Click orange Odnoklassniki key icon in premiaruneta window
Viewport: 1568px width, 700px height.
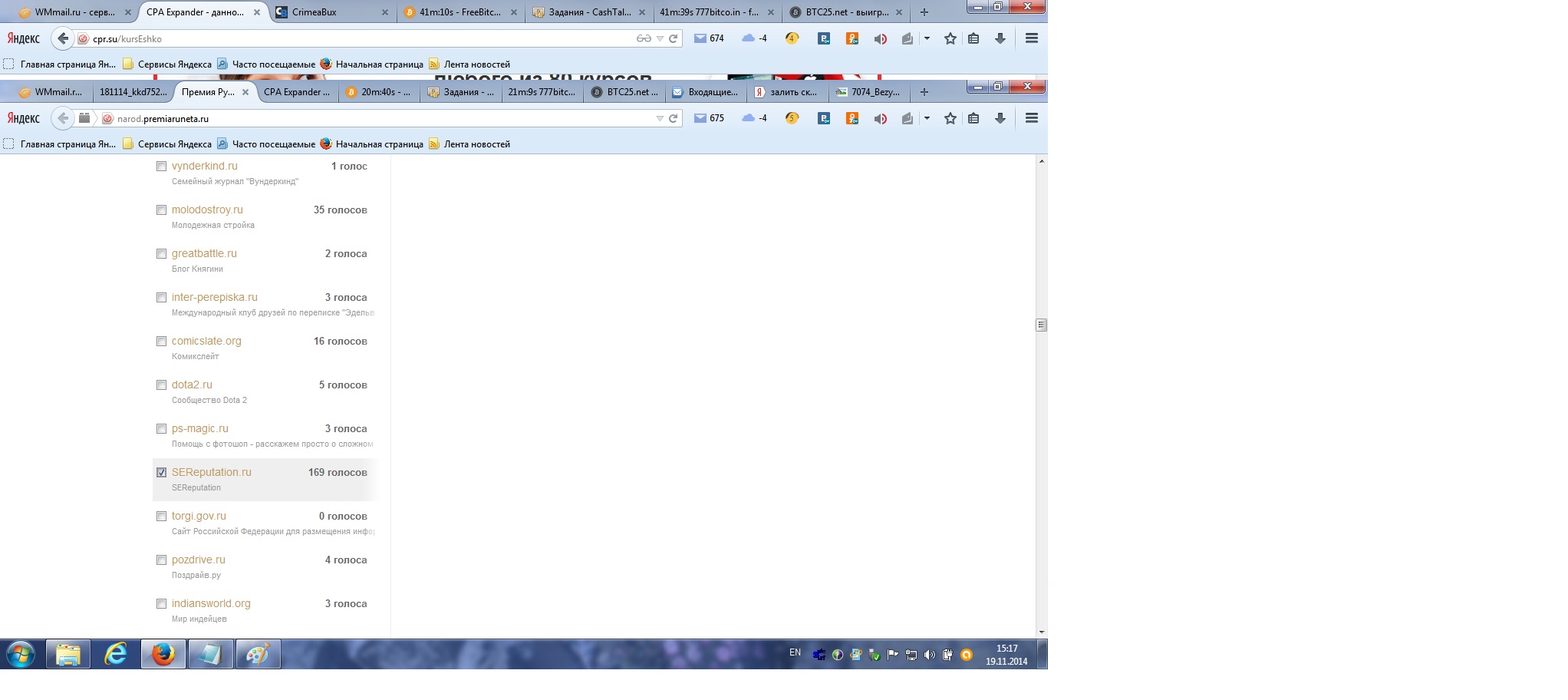click(852, 118)
